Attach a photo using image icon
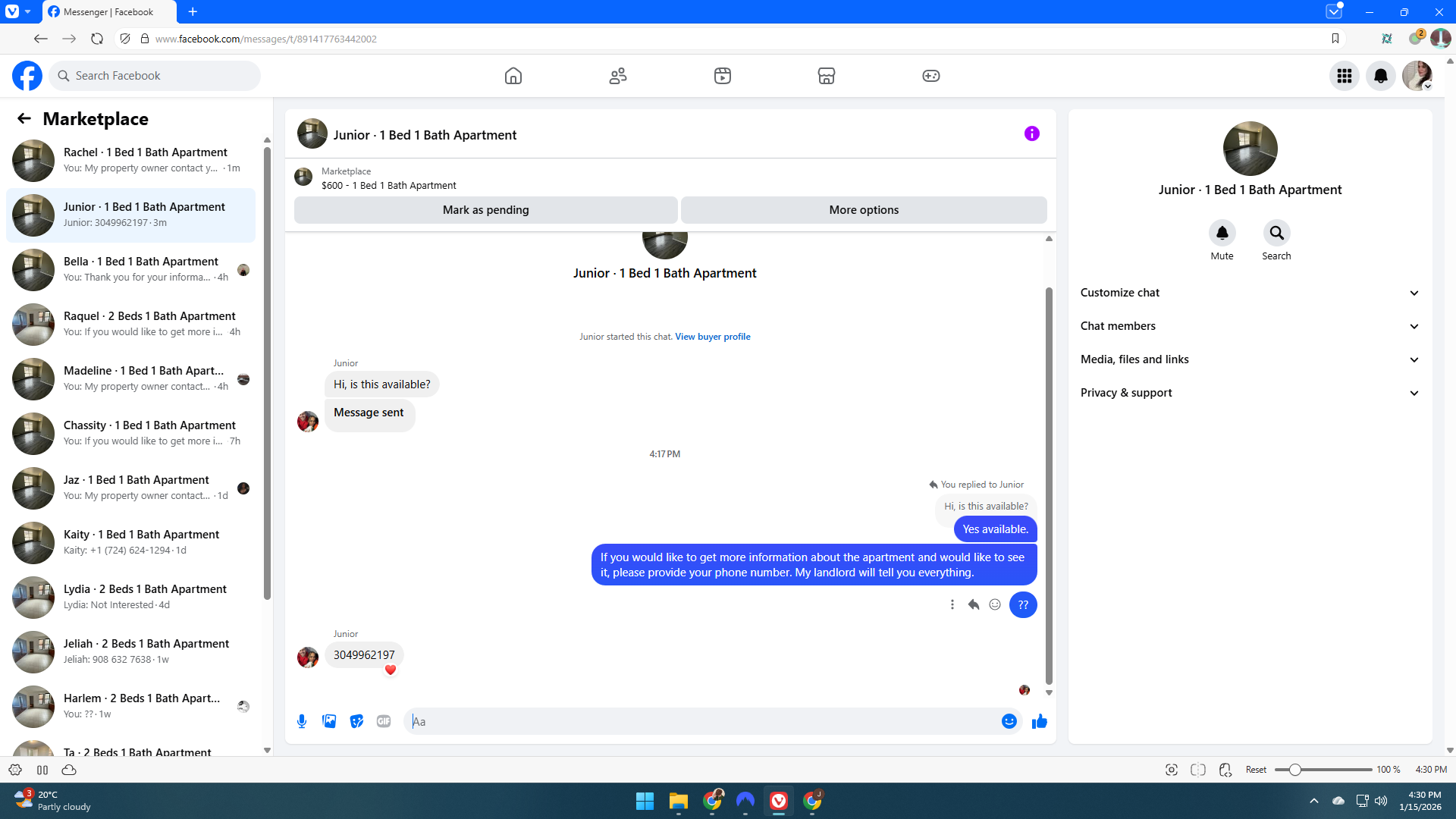Viewport: 1456px width, 819px height. pos(329,721)
